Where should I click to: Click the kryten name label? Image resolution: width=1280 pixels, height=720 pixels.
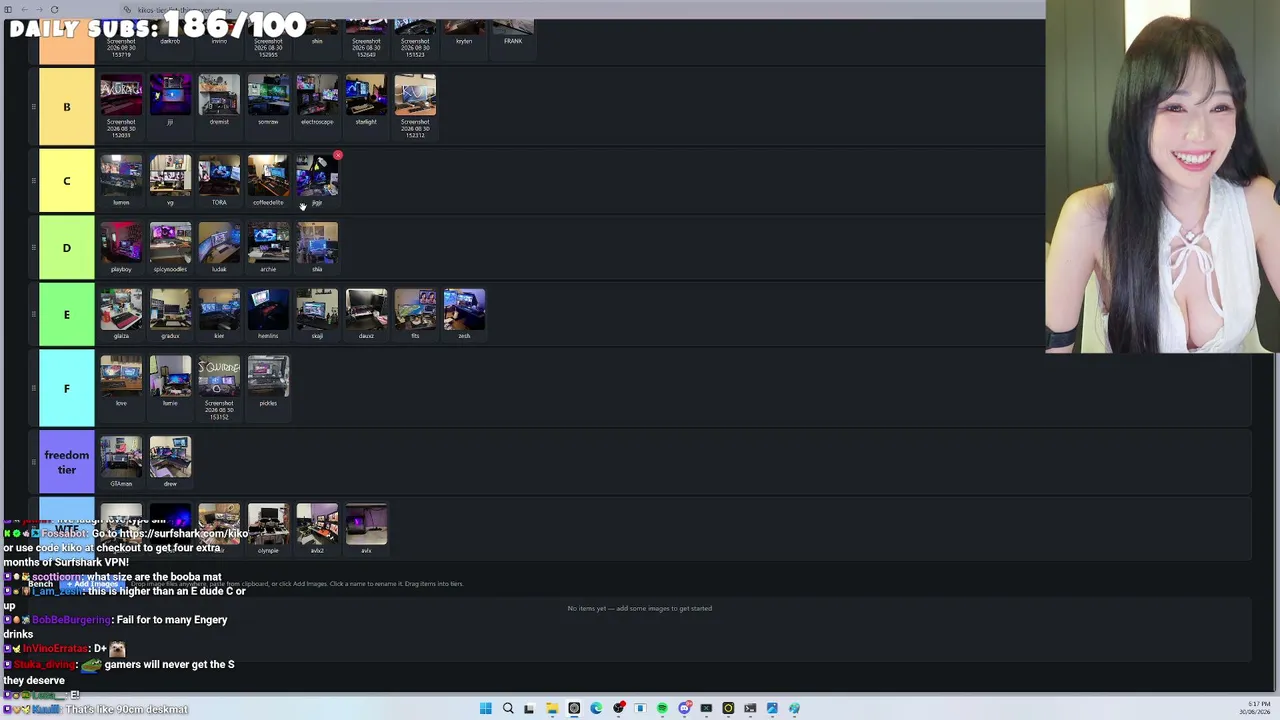point(464,41)
